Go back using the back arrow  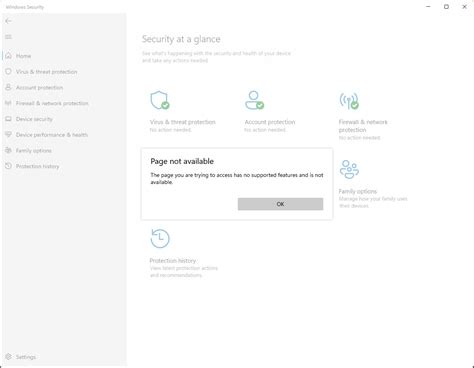(8, 21)
